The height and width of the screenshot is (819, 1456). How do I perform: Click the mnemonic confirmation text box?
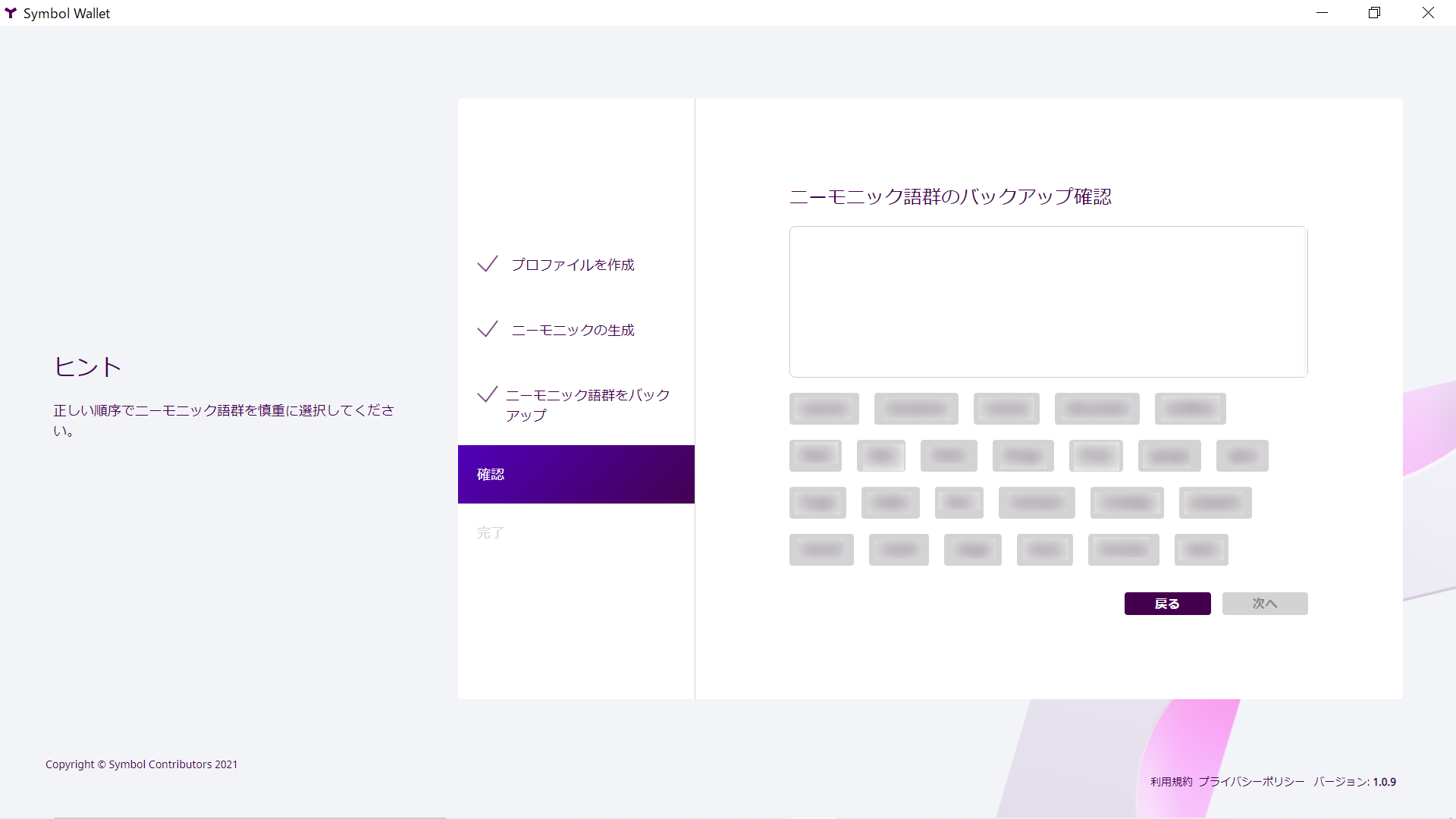[1048, 302]
